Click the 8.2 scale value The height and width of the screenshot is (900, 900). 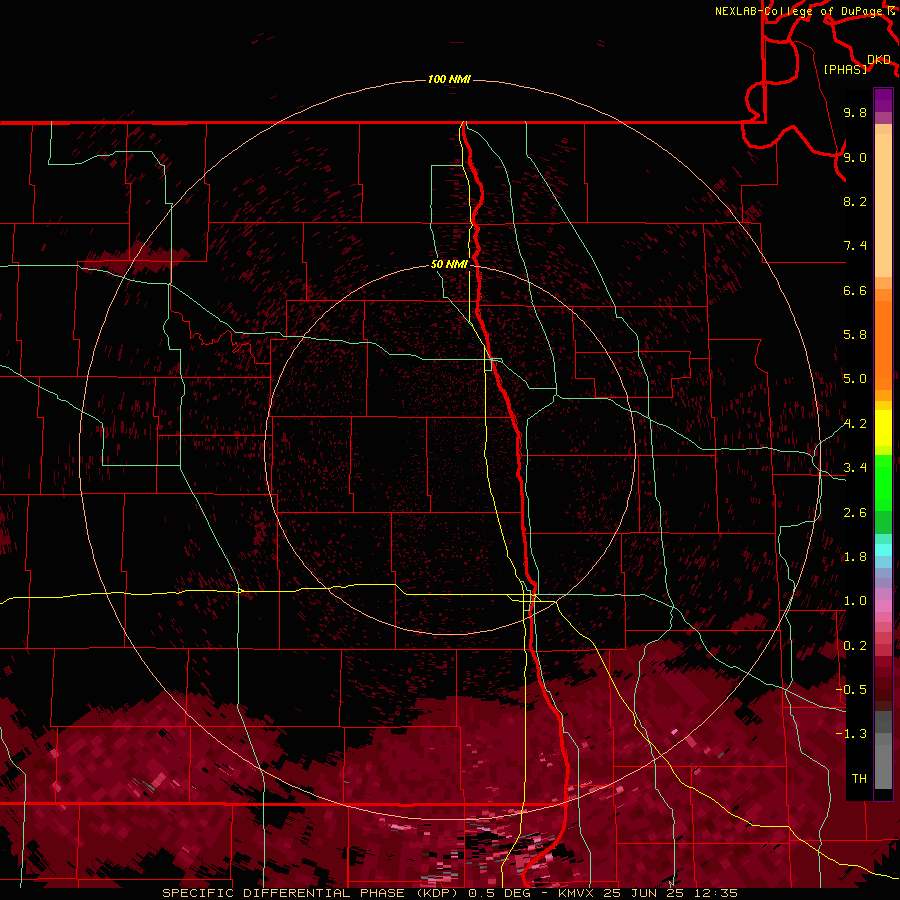click(x=855, y=201)
